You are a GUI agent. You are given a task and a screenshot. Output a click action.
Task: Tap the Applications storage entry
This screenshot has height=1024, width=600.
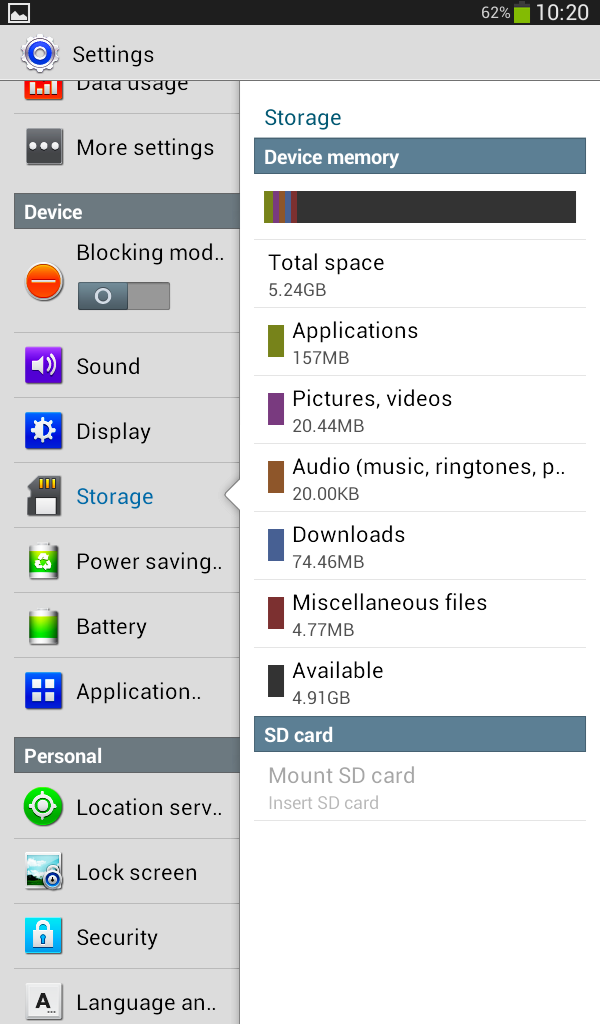[420, 342]
